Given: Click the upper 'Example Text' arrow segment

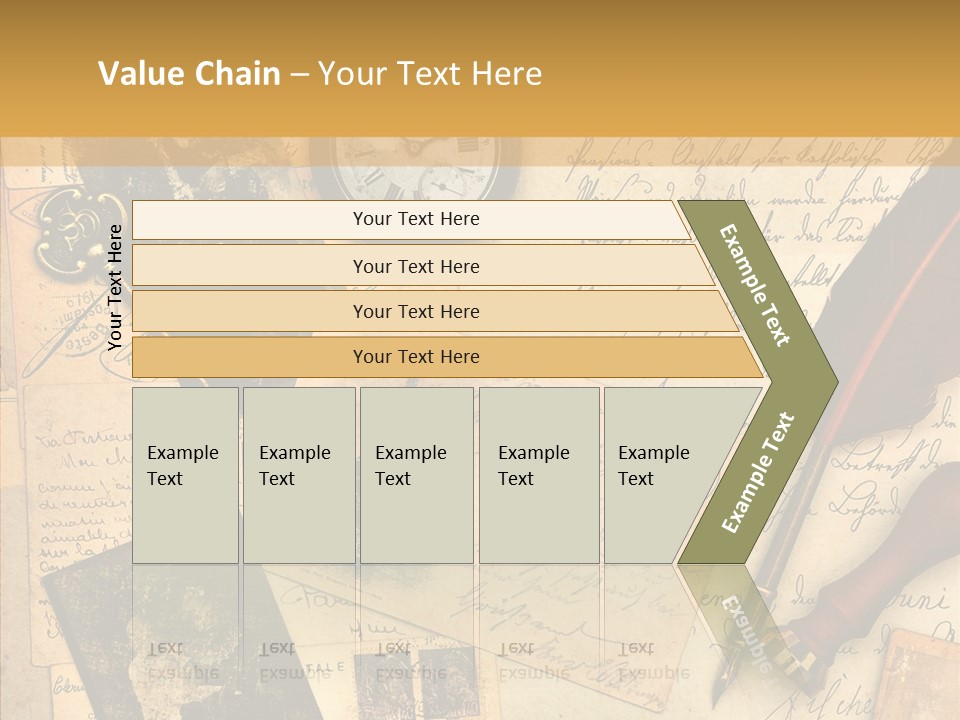Looking at the screenshot, I should tap(760, 285).
